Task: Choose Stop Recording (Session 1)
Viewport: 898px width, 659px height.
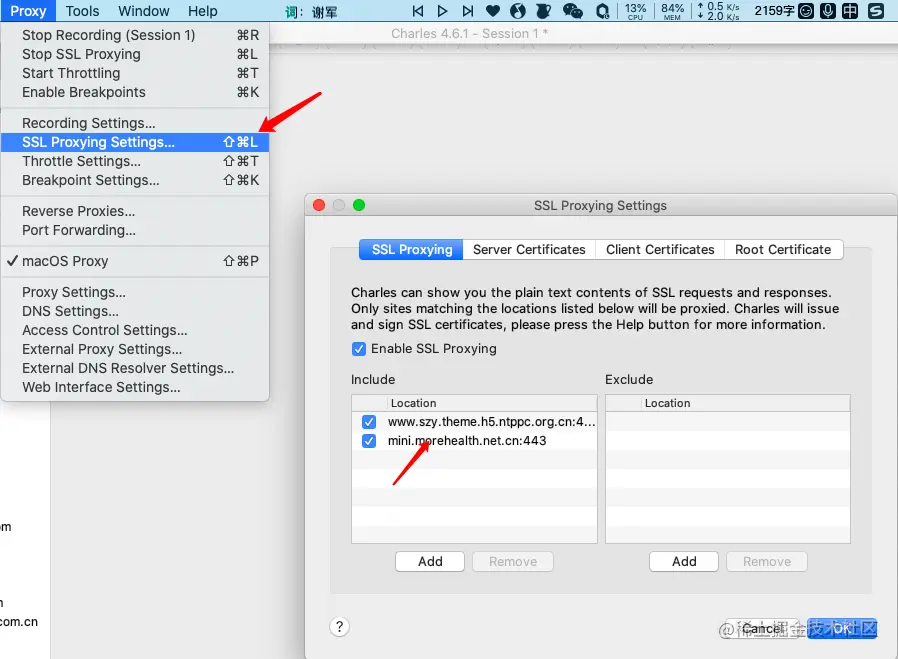Action: [x=135, y=35]
